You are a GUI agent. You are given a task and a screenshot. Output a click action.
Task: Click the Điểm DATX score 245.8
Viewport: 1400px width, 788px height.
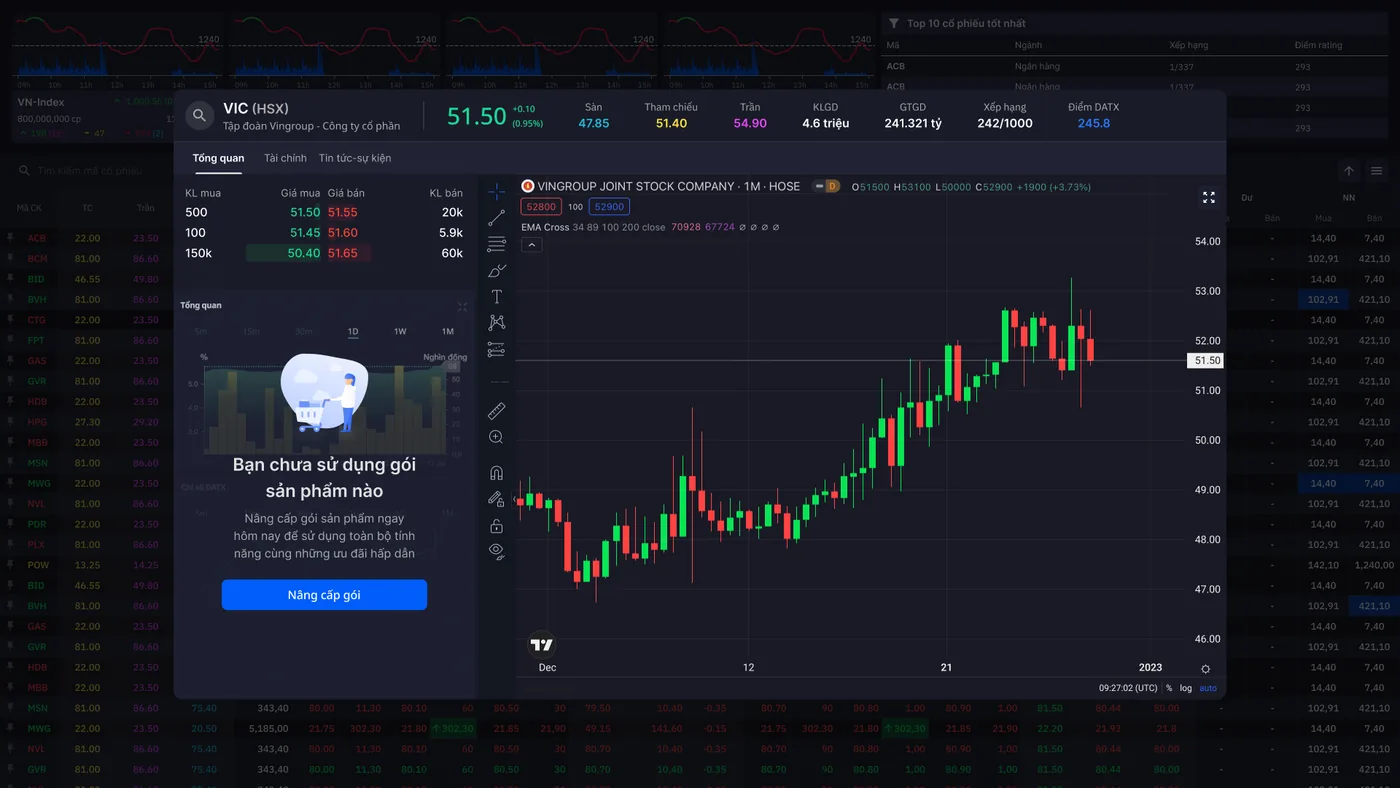[1093, 123]
